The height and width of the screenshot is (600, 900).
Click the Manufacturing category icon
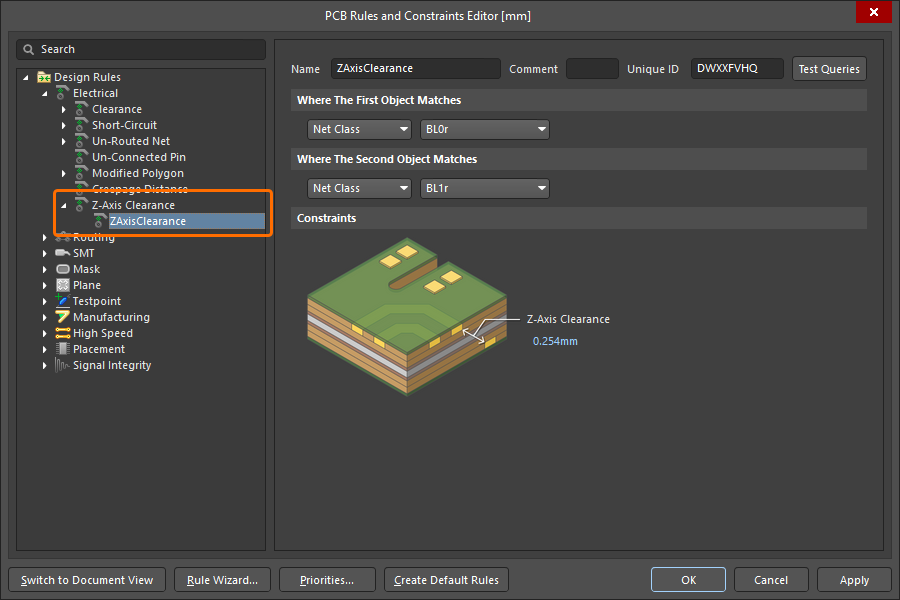click(x=63, y=317)
